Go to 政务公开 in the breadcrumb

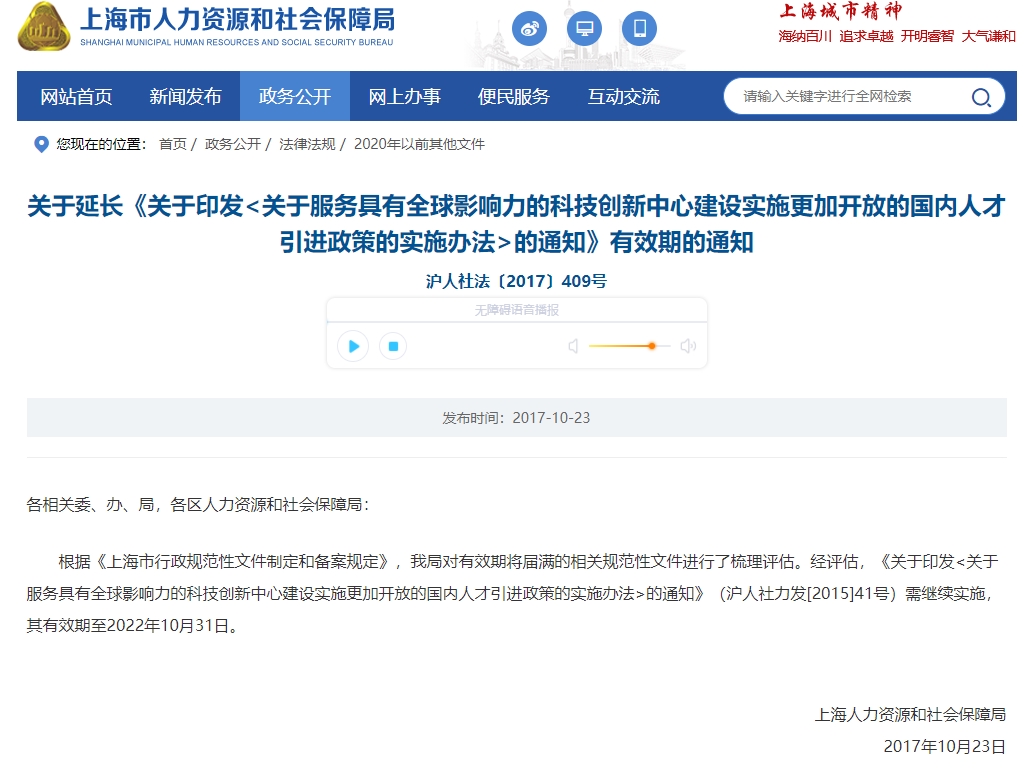click(x=233, y=144)
